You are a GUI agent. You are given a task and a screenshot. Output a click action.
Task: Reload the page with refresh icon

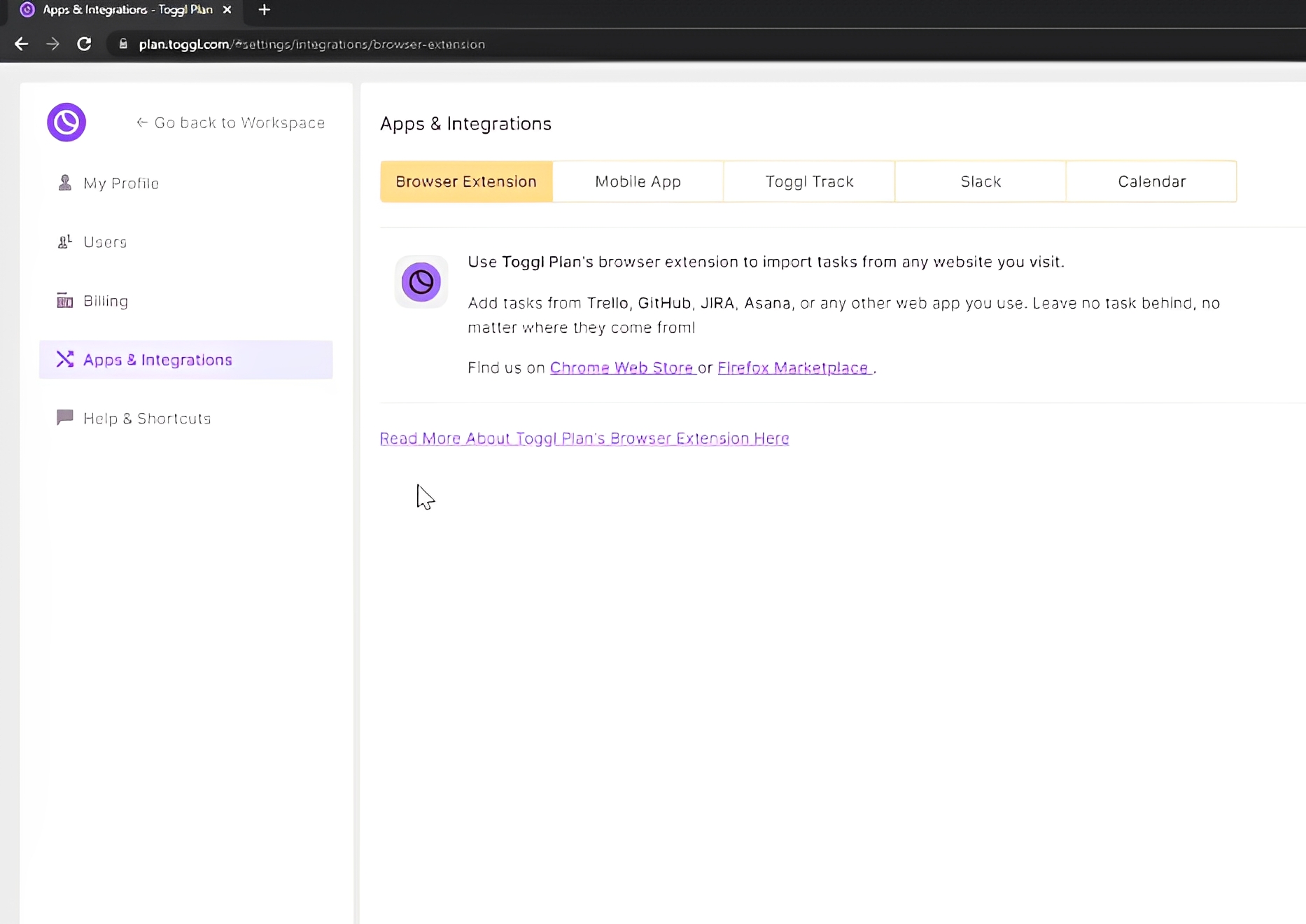(84, 44)
